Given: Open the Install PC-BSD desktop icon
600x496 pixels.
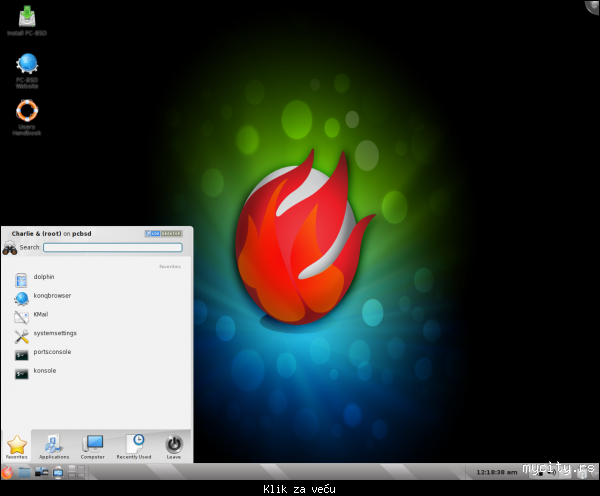Looking at the screenshot, I should click(x=27, y=21).
